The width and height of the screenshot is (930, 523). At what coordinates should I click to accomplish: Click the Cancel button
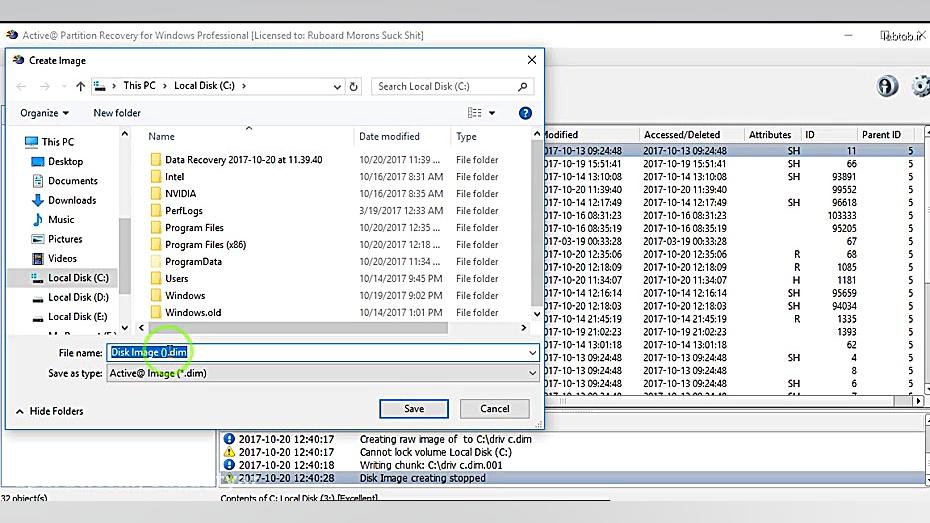click(x=495, y=409)
